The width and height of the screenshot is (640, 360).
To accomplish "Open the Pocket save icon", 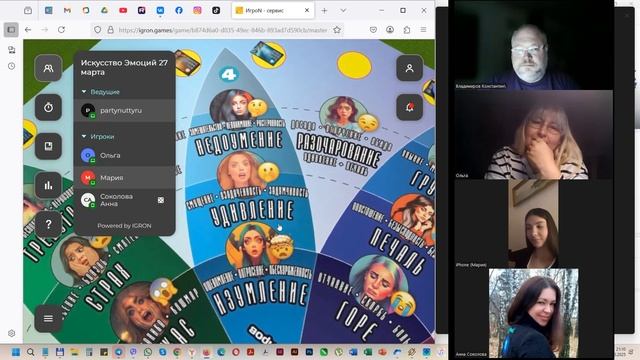I will [x=373, y=30].
